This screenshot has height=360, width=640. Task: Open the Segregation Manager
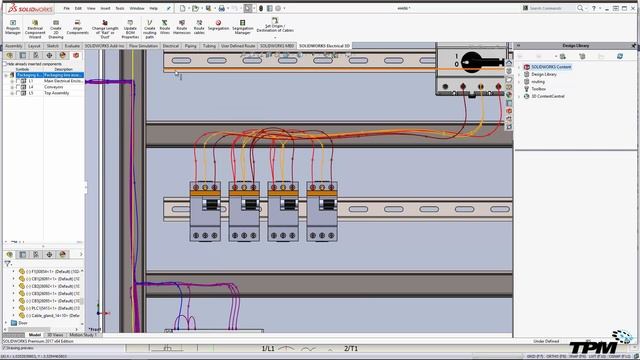242,27
